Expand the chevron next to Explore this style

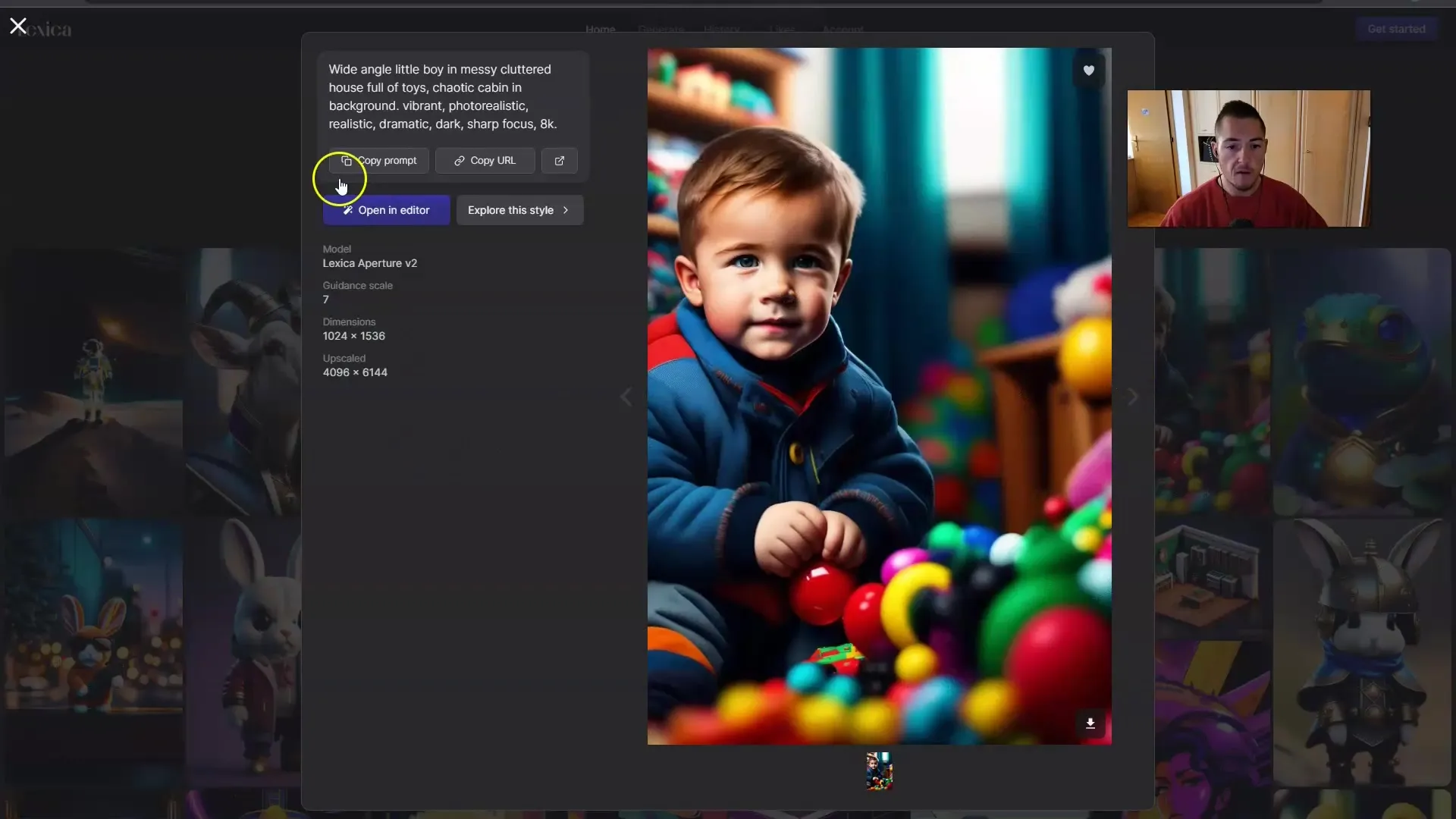567,210
